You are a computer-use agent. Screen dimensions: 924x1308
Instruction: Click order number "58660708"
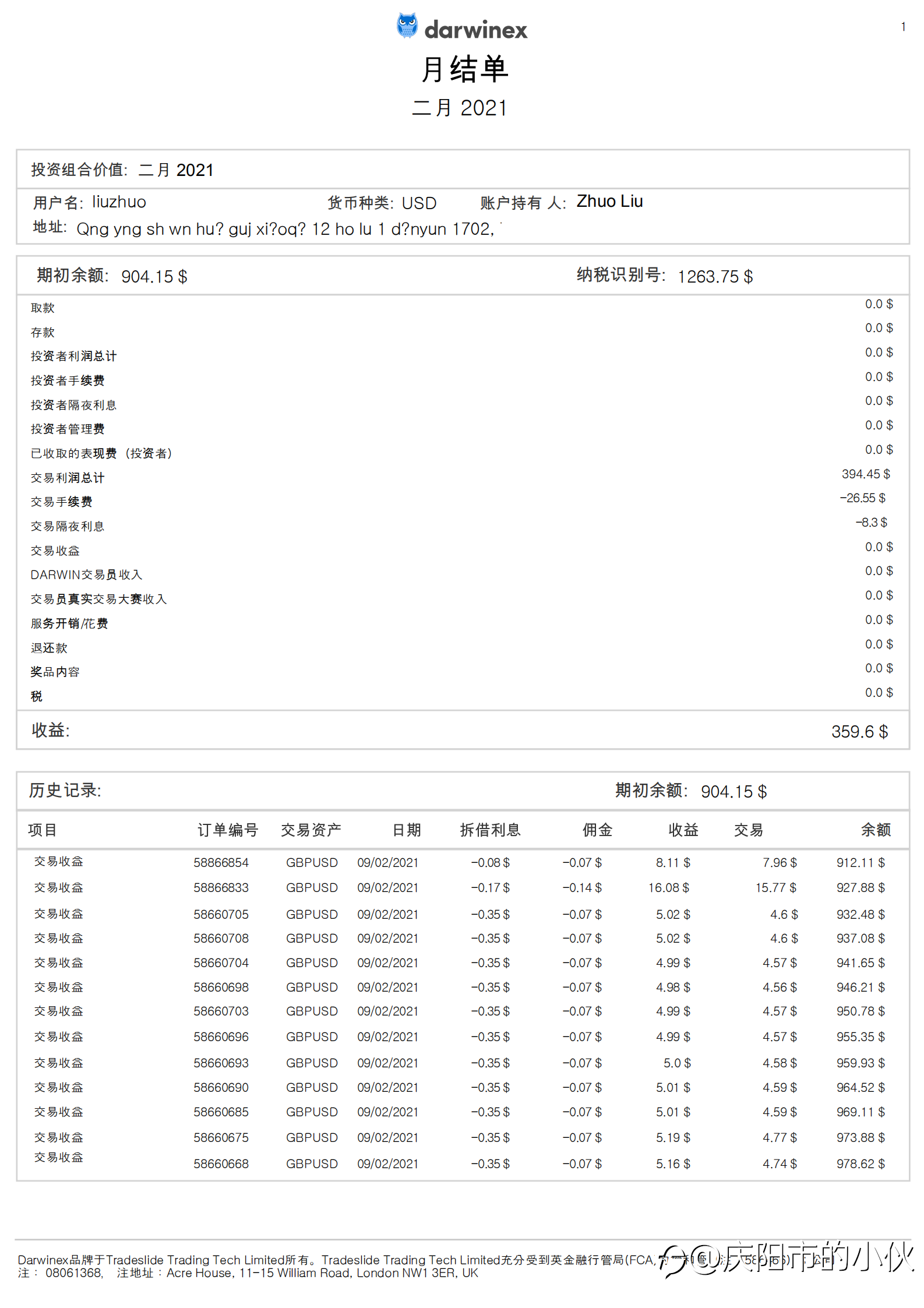[x=221, y=938]
